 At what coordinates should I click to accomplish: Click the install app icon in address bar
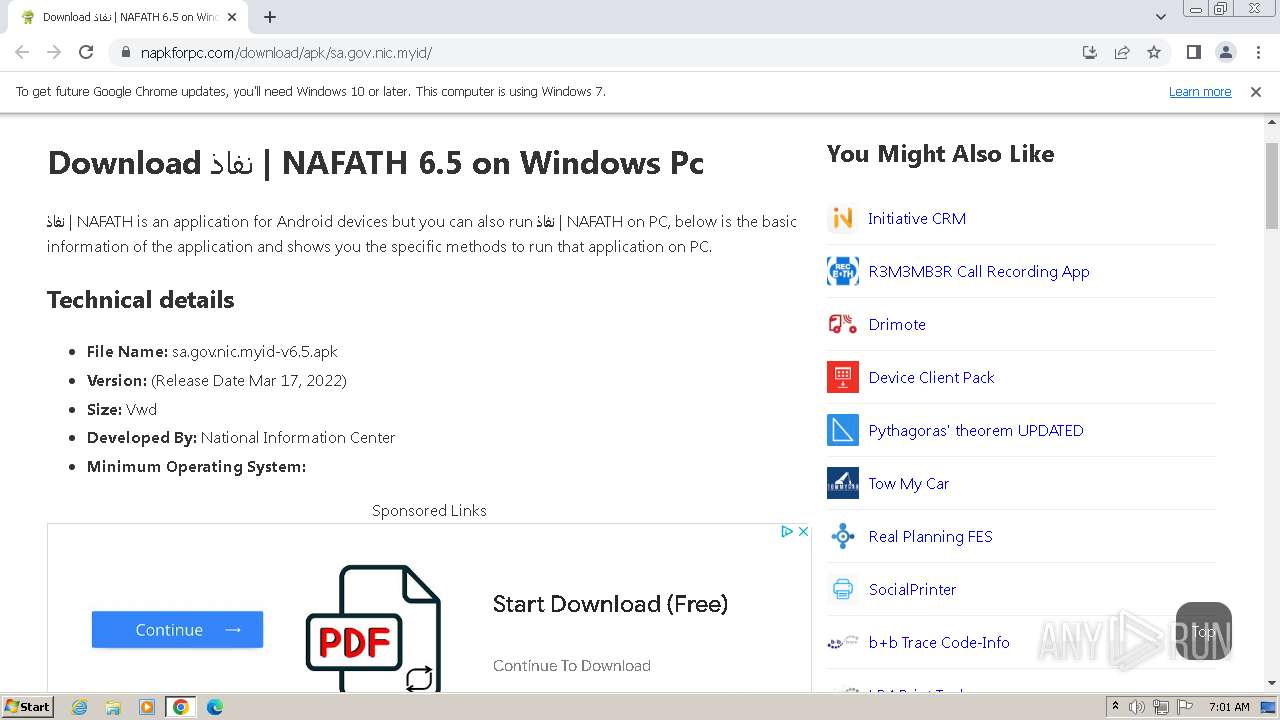1090,52
